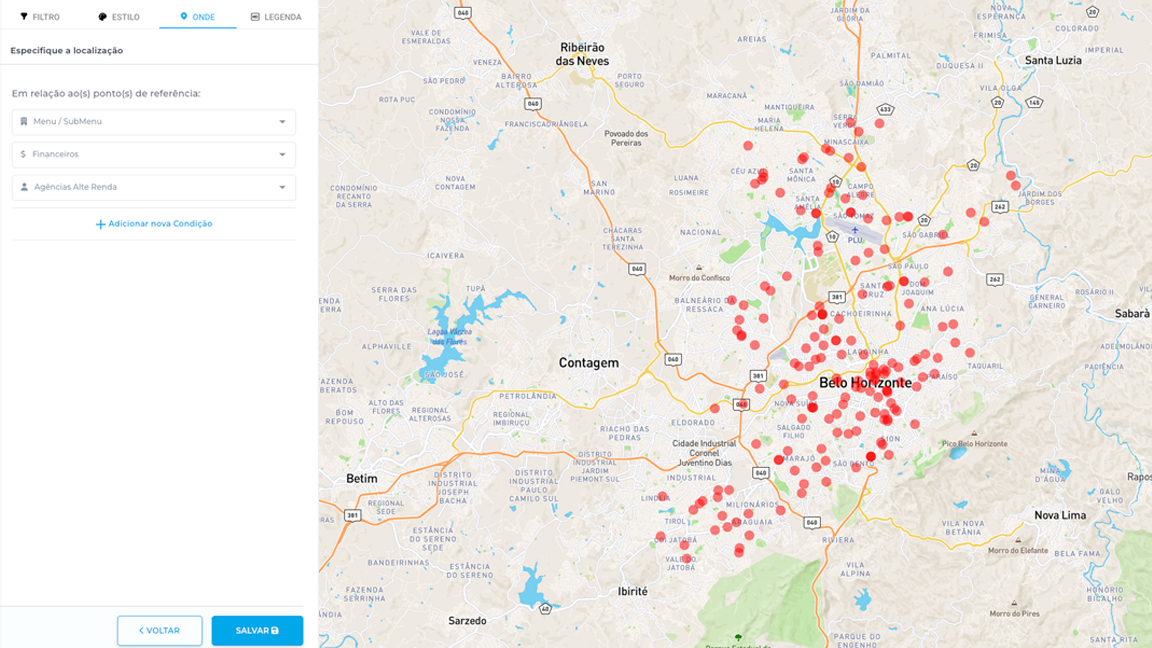1152x648 pixels.
Task: Go back with the Voltar button
Action: click(159, 631)
